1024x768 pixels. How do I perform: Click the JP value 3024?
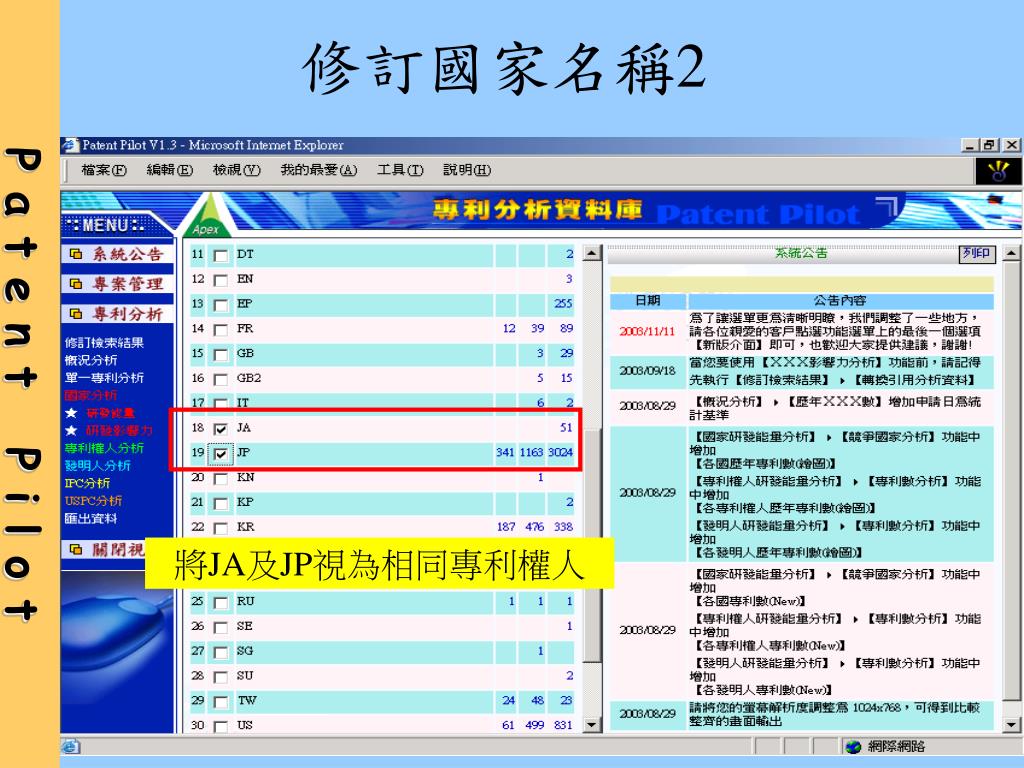click(560, 452)
